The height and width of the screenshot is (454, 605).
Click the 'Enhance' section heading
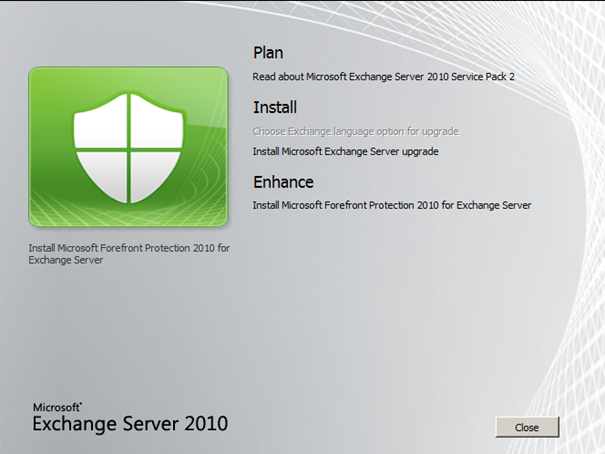[x=283, y=182]
